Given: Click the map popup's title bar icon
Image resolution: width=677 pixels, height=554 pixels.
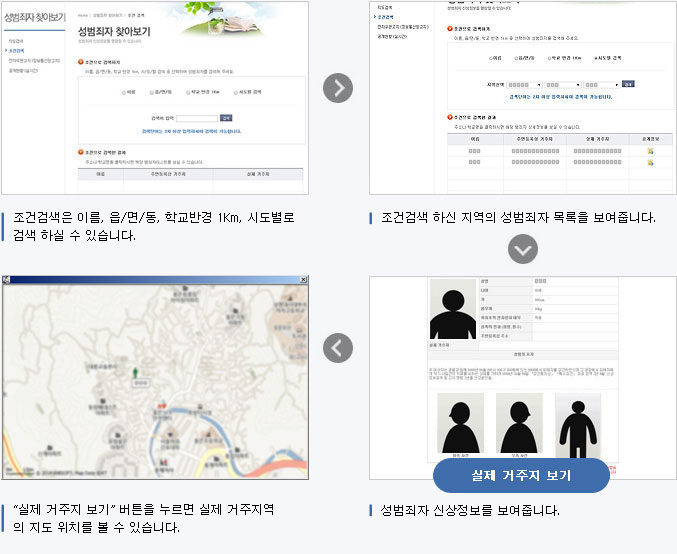Looking at the screenshot, I should point(6,280).
